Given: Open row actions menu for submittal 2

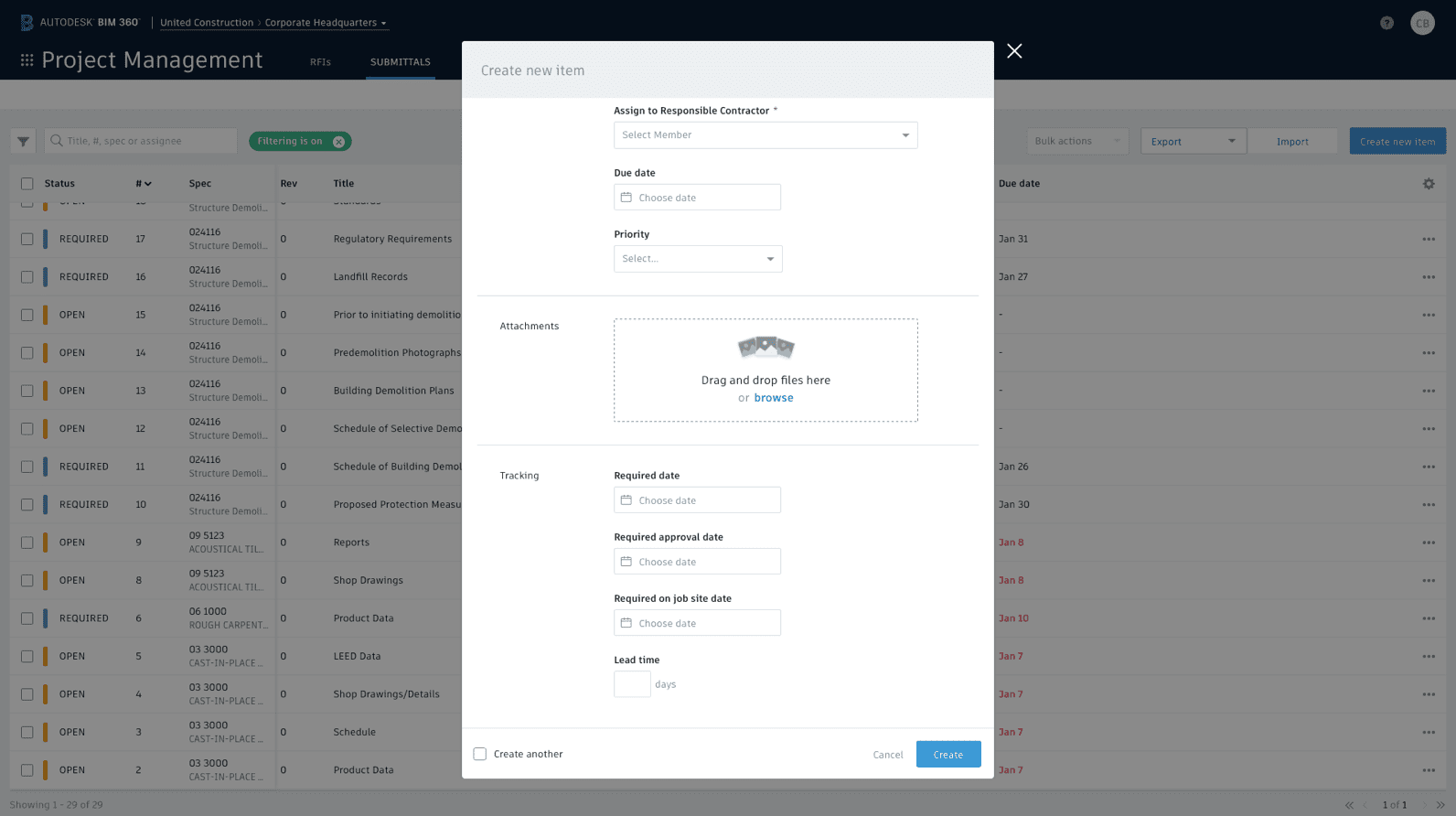Looking at the screenshot, I should pos(1429,770).
